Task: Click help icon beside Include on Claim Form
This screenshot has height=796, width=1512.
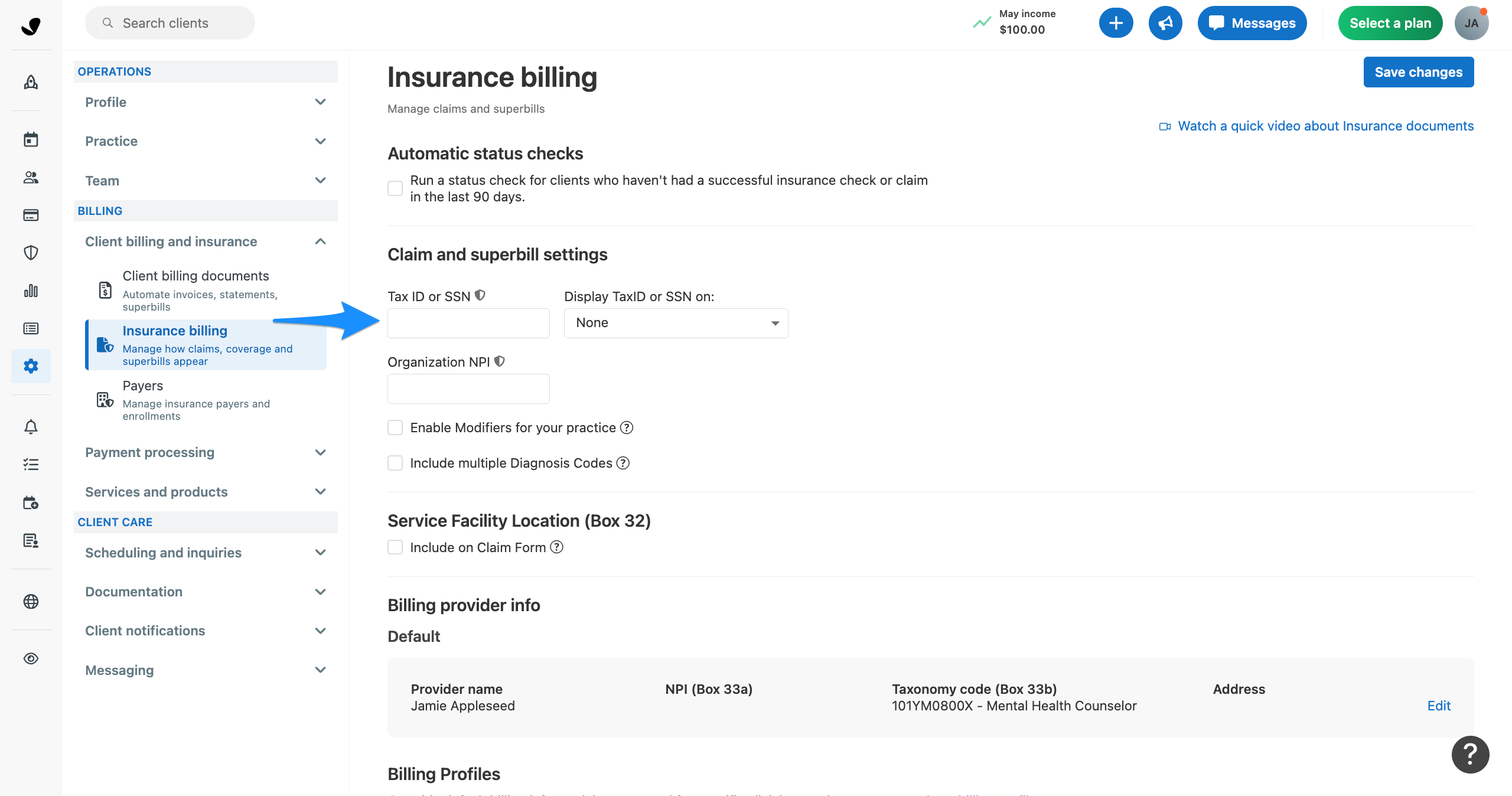Action: click(x=556, y=547)
